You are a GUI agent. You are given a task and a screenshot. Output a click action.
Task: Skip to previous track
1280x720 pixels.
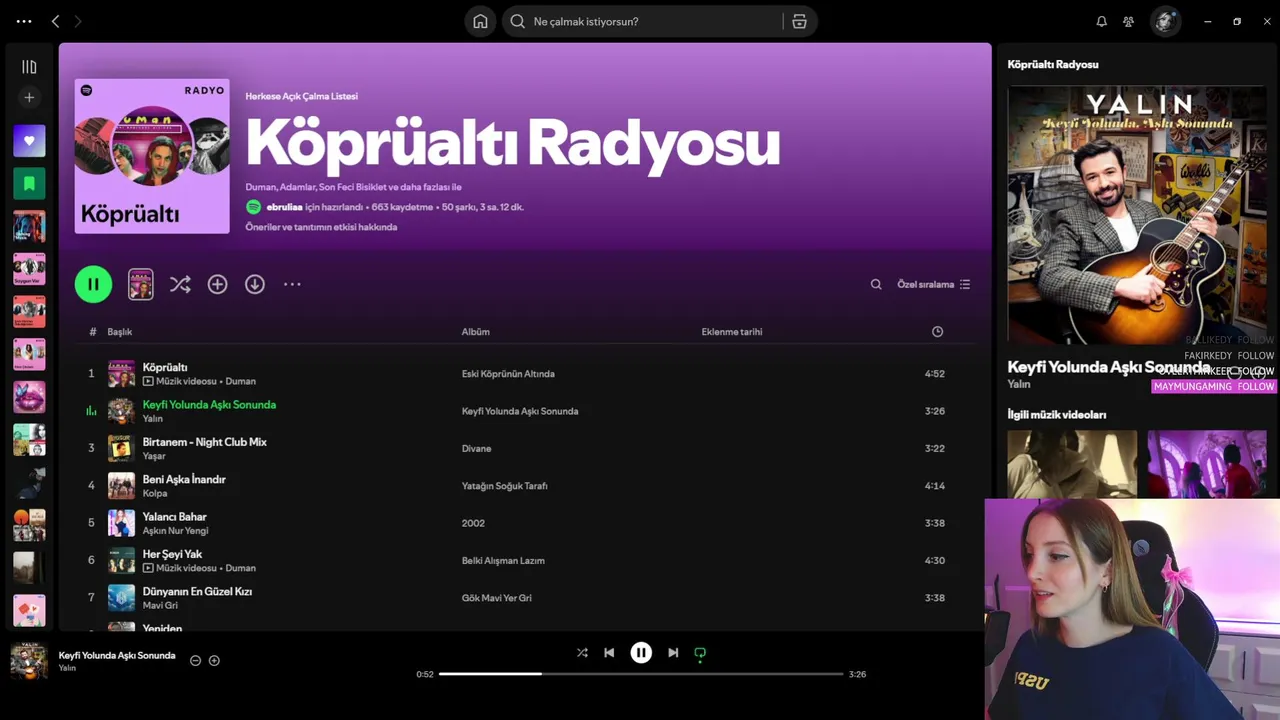pos(609,652)
